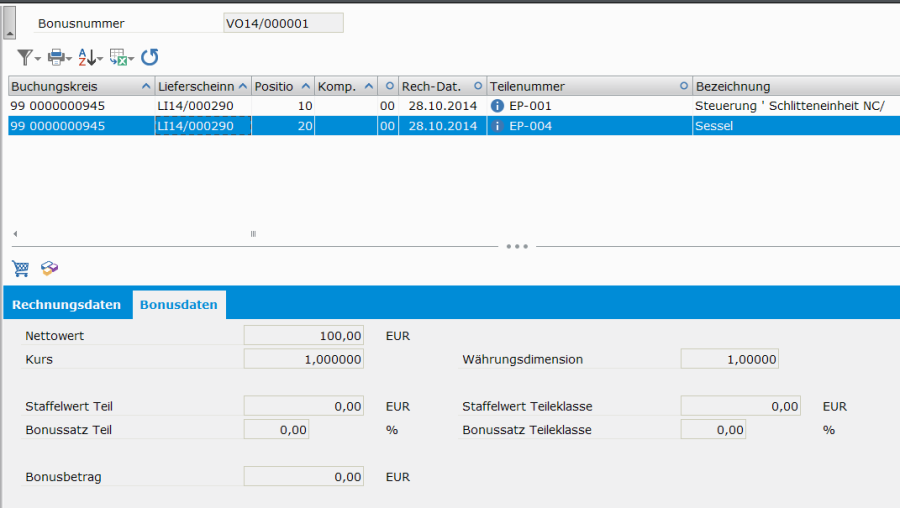Click the Nettowert field showing 100,00
The height and width of the screenshot is (508, 900).
[303, 336]
